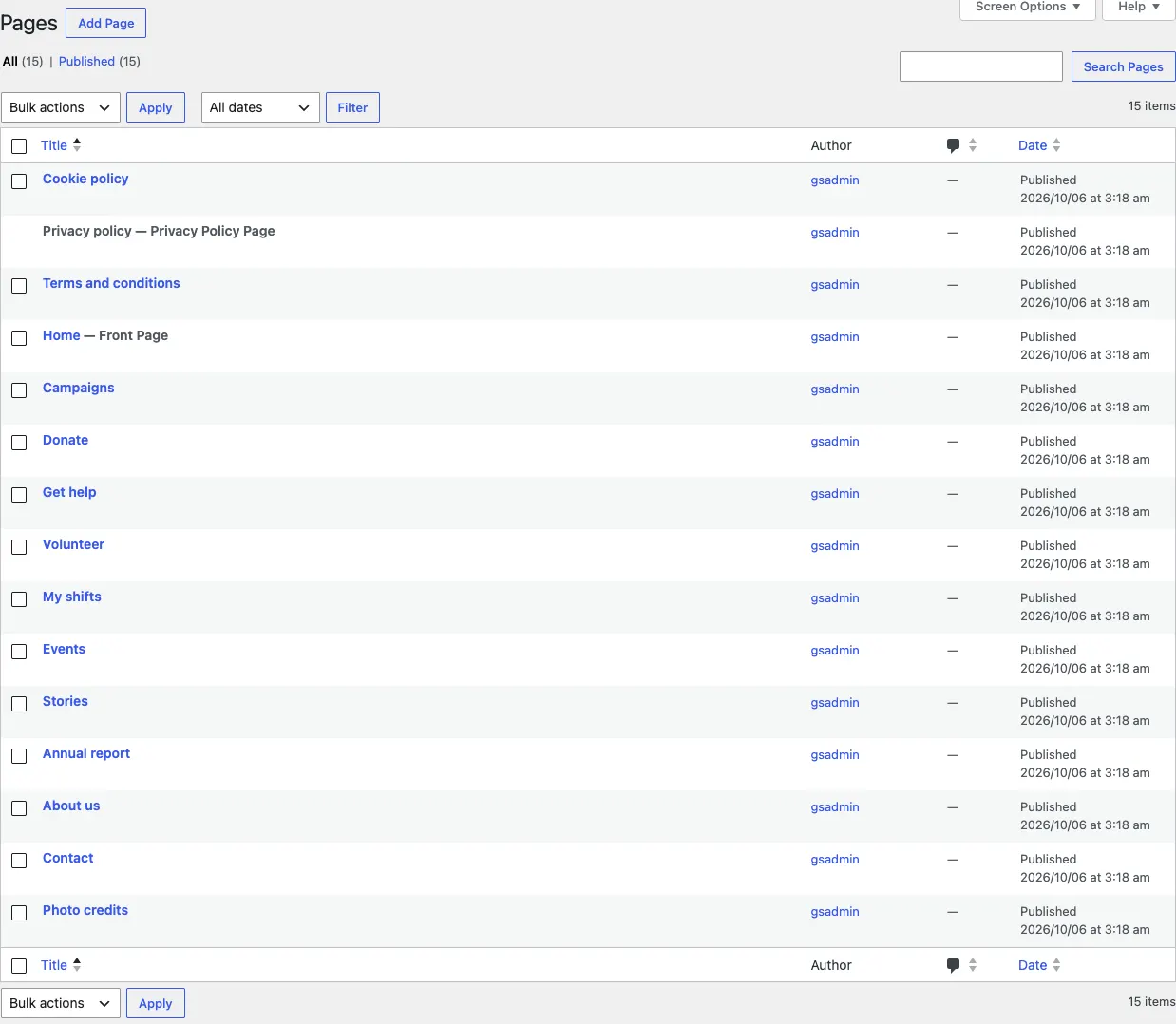
Task: Select the Terms and conditions row checkbox
Action: (19, 286)
